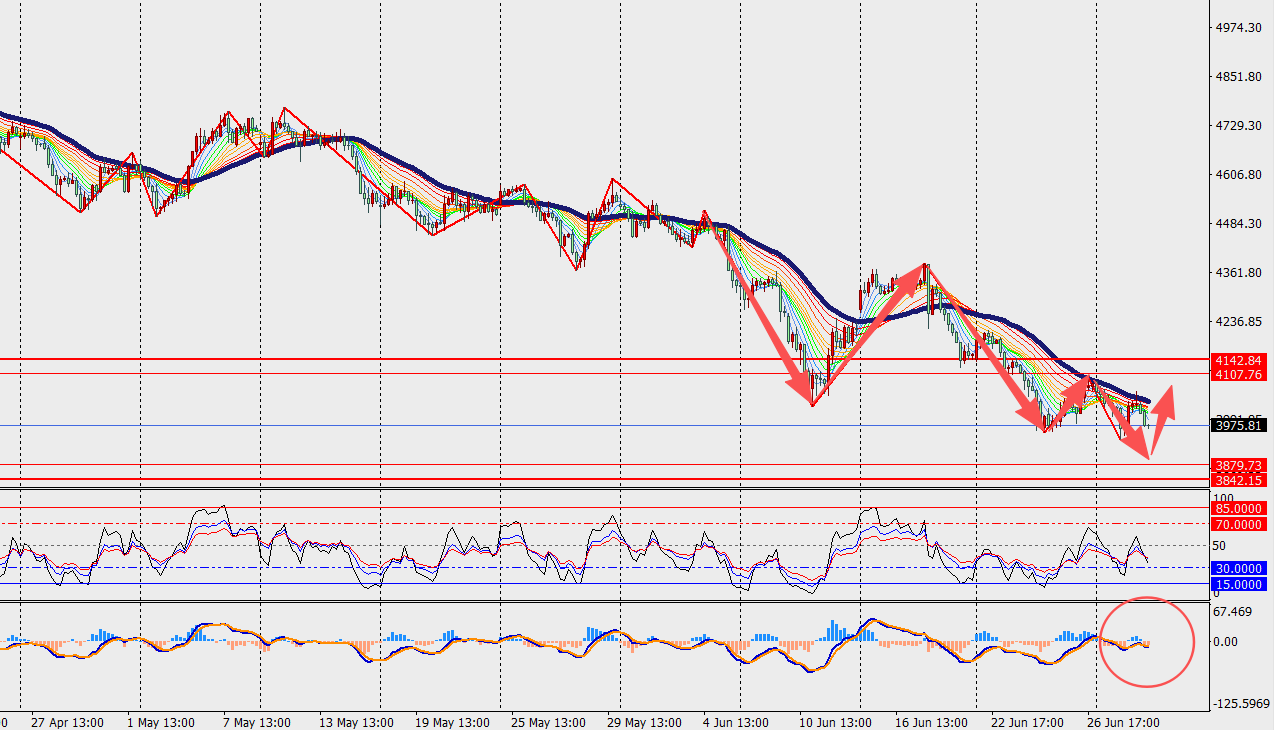Click inside the red circle on histogram
The height and width of the screenshot is (730, 1274).
1147,642
